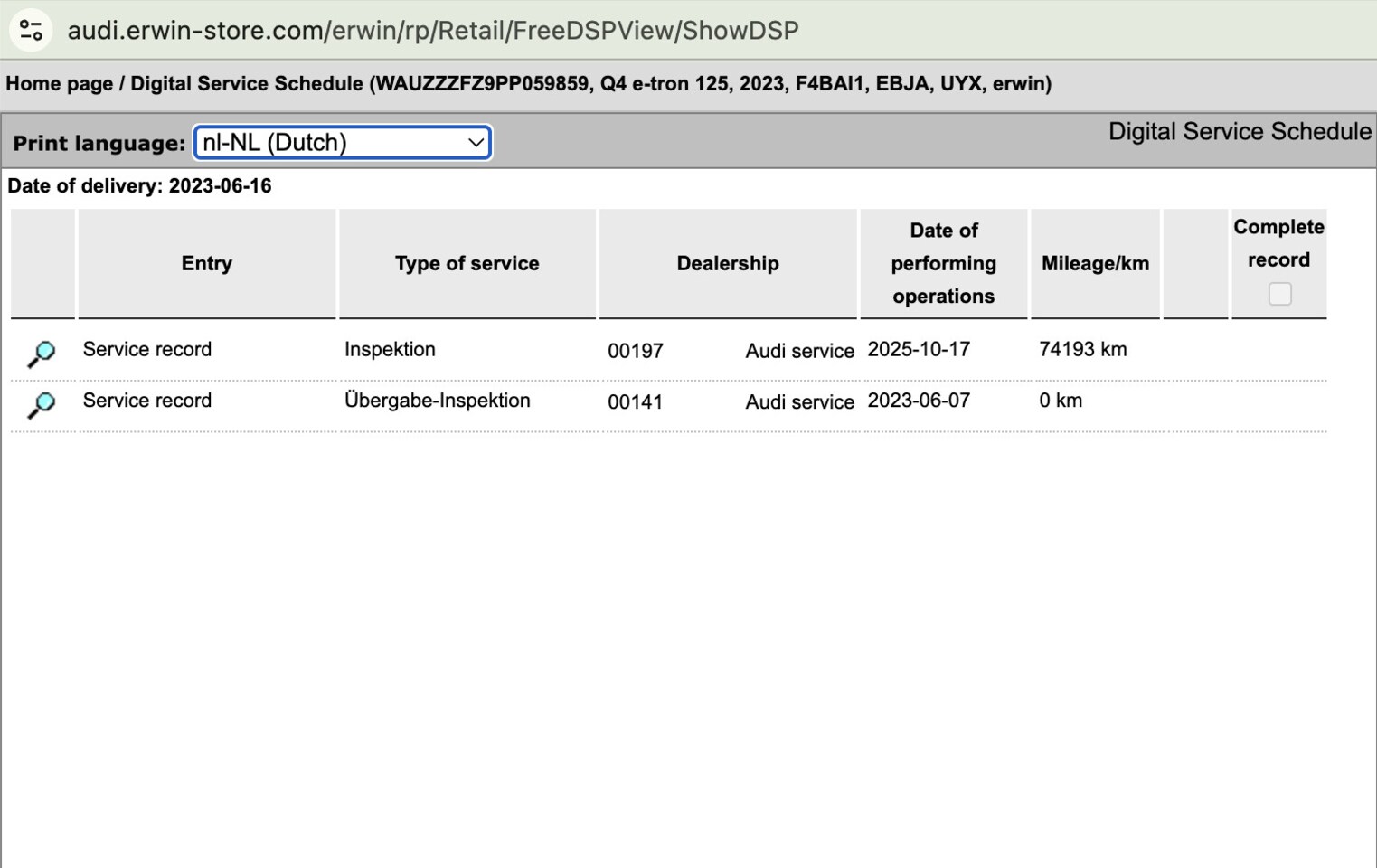This screenshot has width=1377, height=868.
Task: Click Date of performing operations header
Action: pos(944,263)
